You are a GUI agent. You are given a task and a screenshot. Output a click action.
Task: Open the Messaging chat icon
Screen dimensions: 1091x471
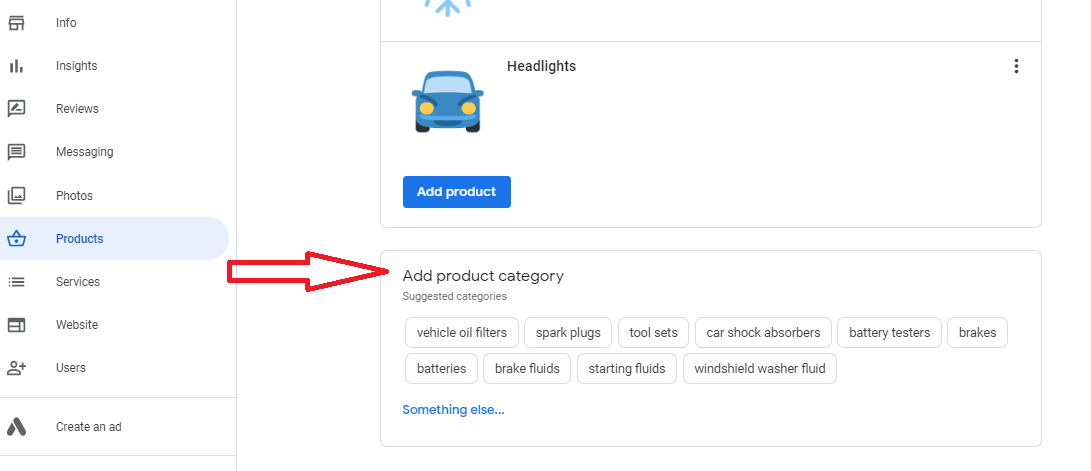pos(16,152)
